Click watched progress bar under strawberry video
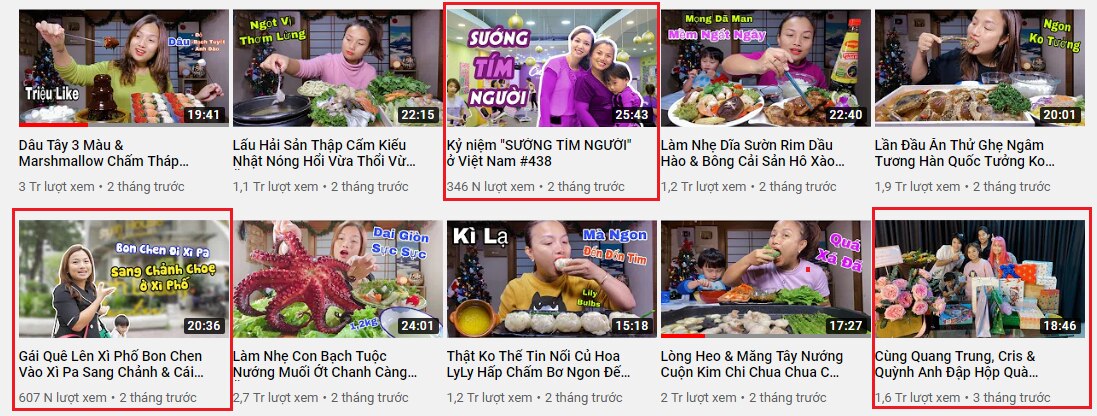1097x416 pixels. 53,125
